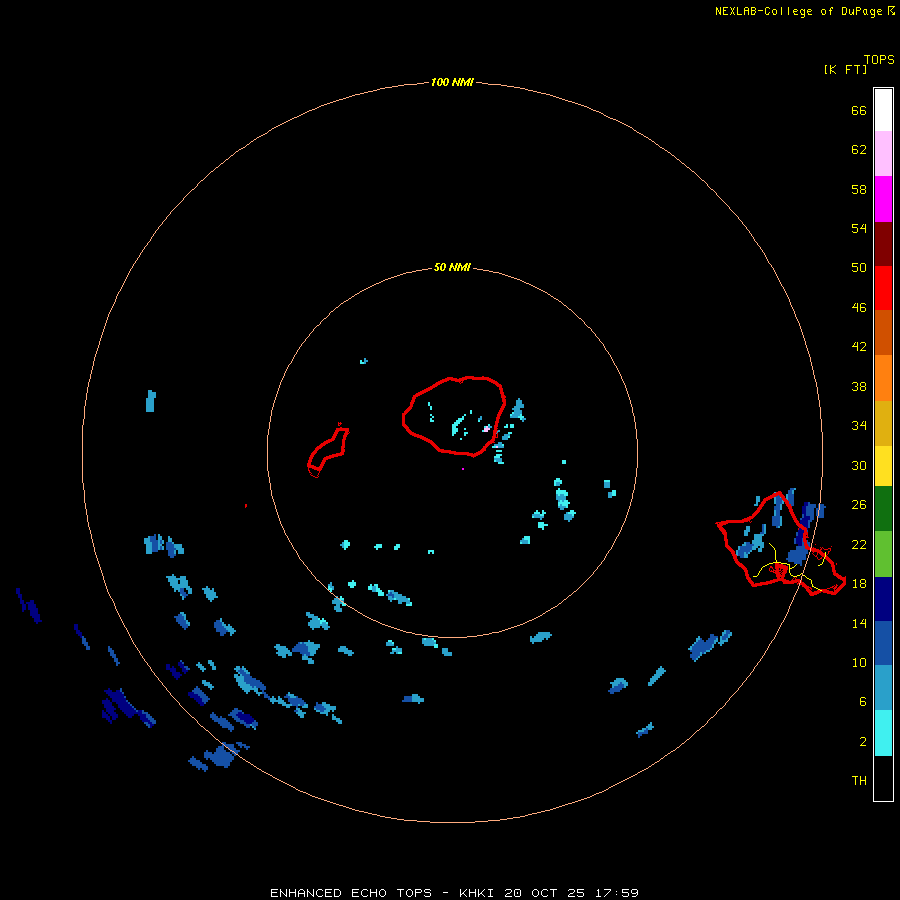
Task: Click the large red island outline at center
Action: click(454, 416)
